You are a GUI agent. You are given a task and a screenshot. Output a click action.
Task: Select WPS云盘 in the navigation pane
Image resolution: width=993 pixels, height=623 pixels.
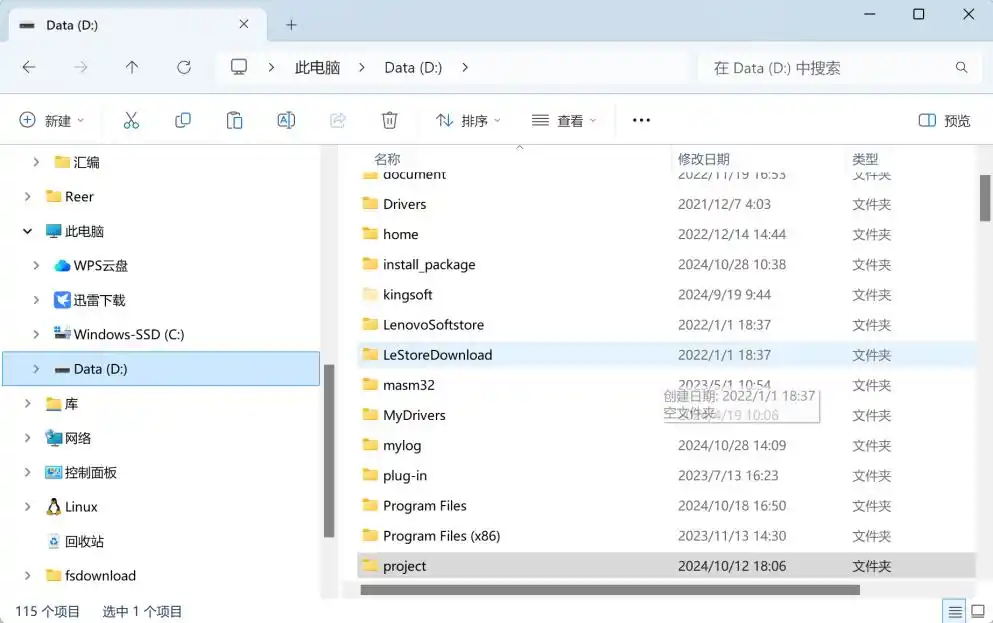[x=101, y=265]
